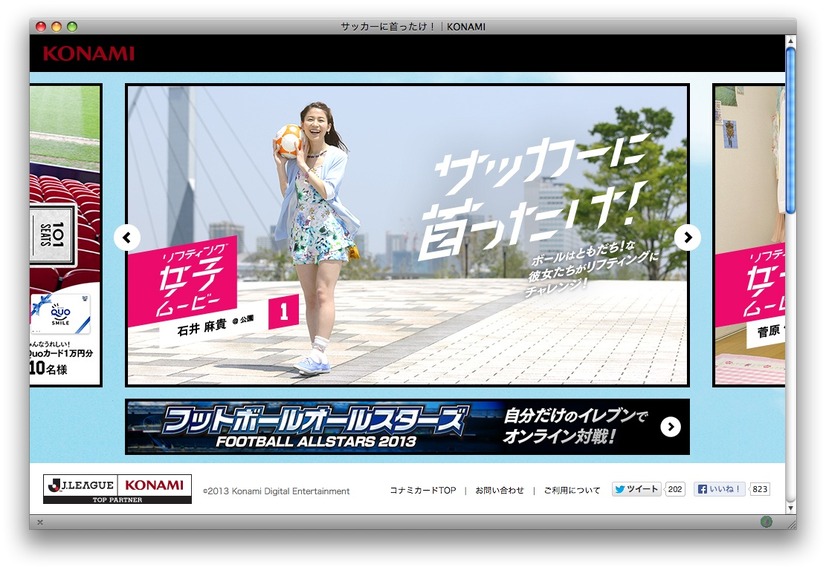Minimize the window with the yellow button
Viewport: 826px width, 570px height.
click(56, 26)
